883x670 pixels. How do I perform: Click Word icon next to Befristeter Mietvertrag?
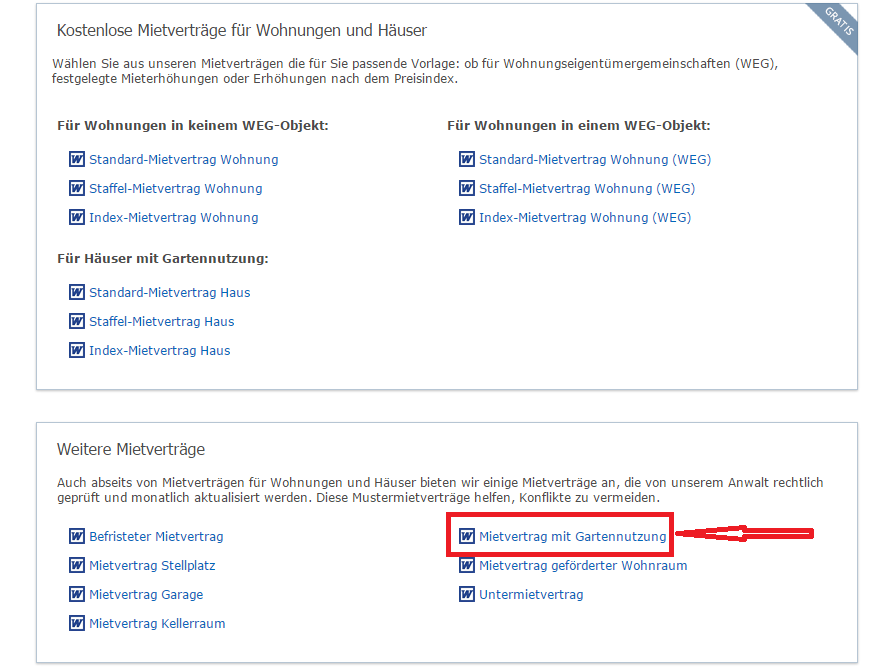click(77, 537)
